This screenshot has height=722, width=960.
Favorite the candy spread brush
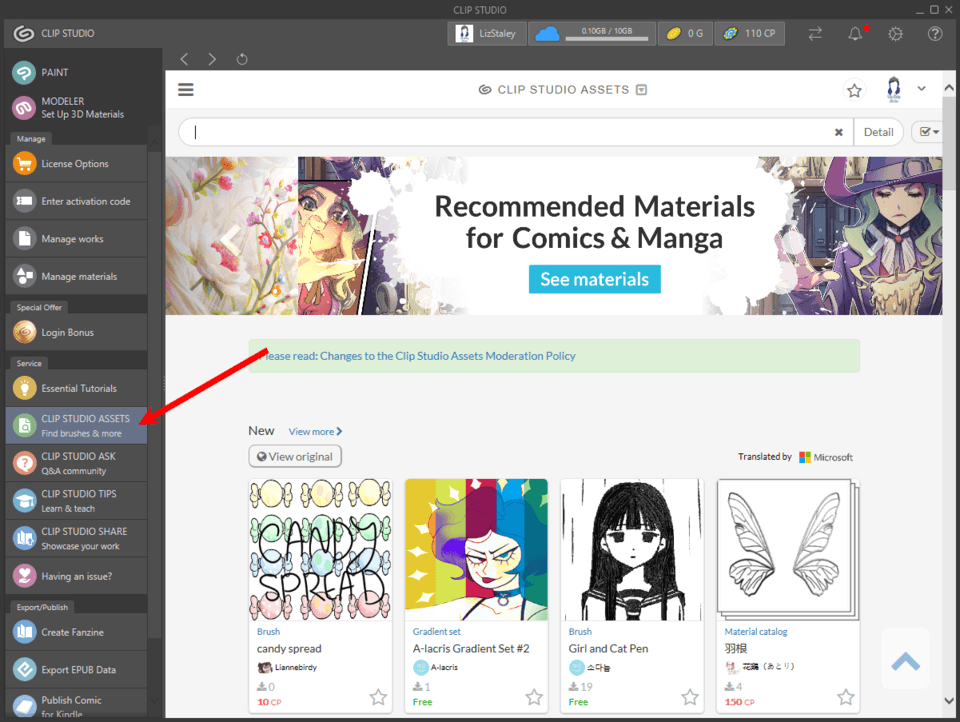tap(377, 698)
